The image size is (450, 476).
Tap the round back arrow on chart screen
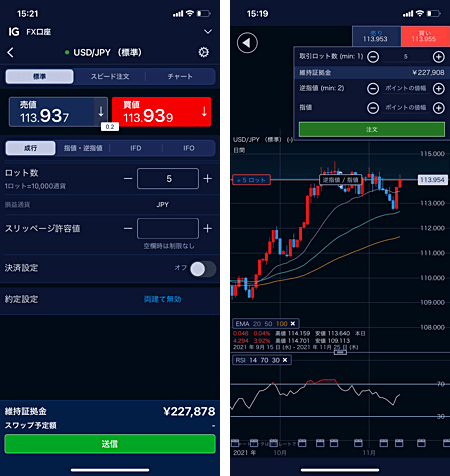click(247, 43)
